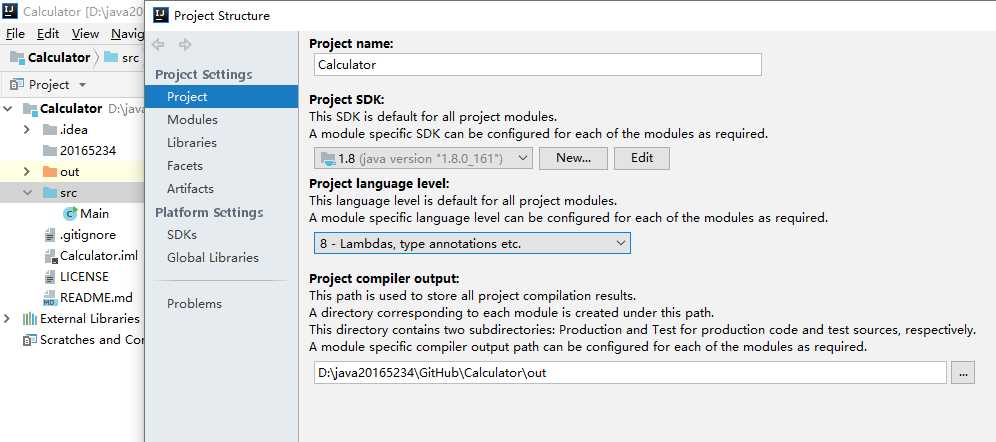This screenshot has height=442, width=996.
Task: Open the Edit menu
Action: coord(48,34)
